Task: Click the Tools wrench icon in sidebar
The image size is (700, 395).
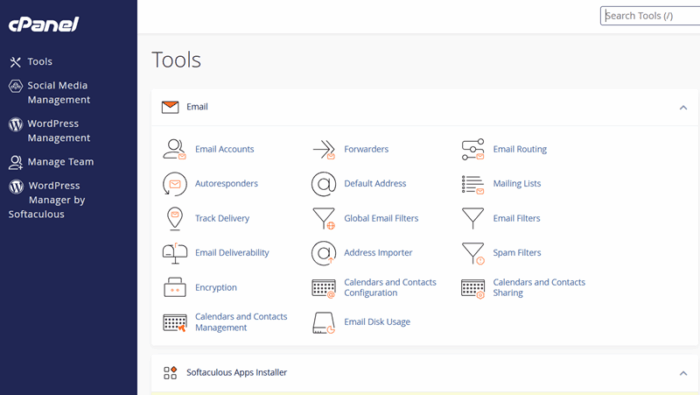Action: [16, 62]
